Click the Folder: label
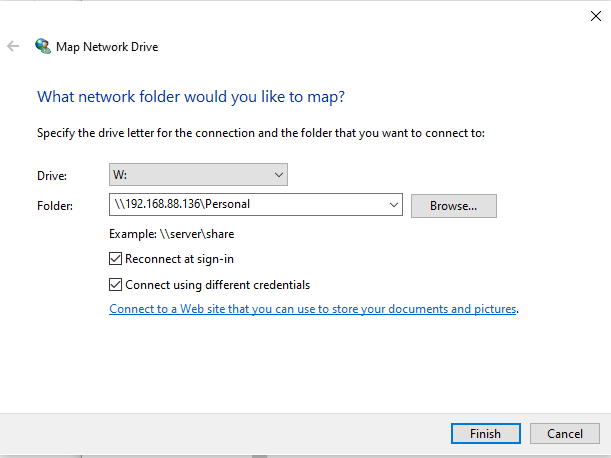This screenshot has height=458, width=611. click(x=55, y=206)
